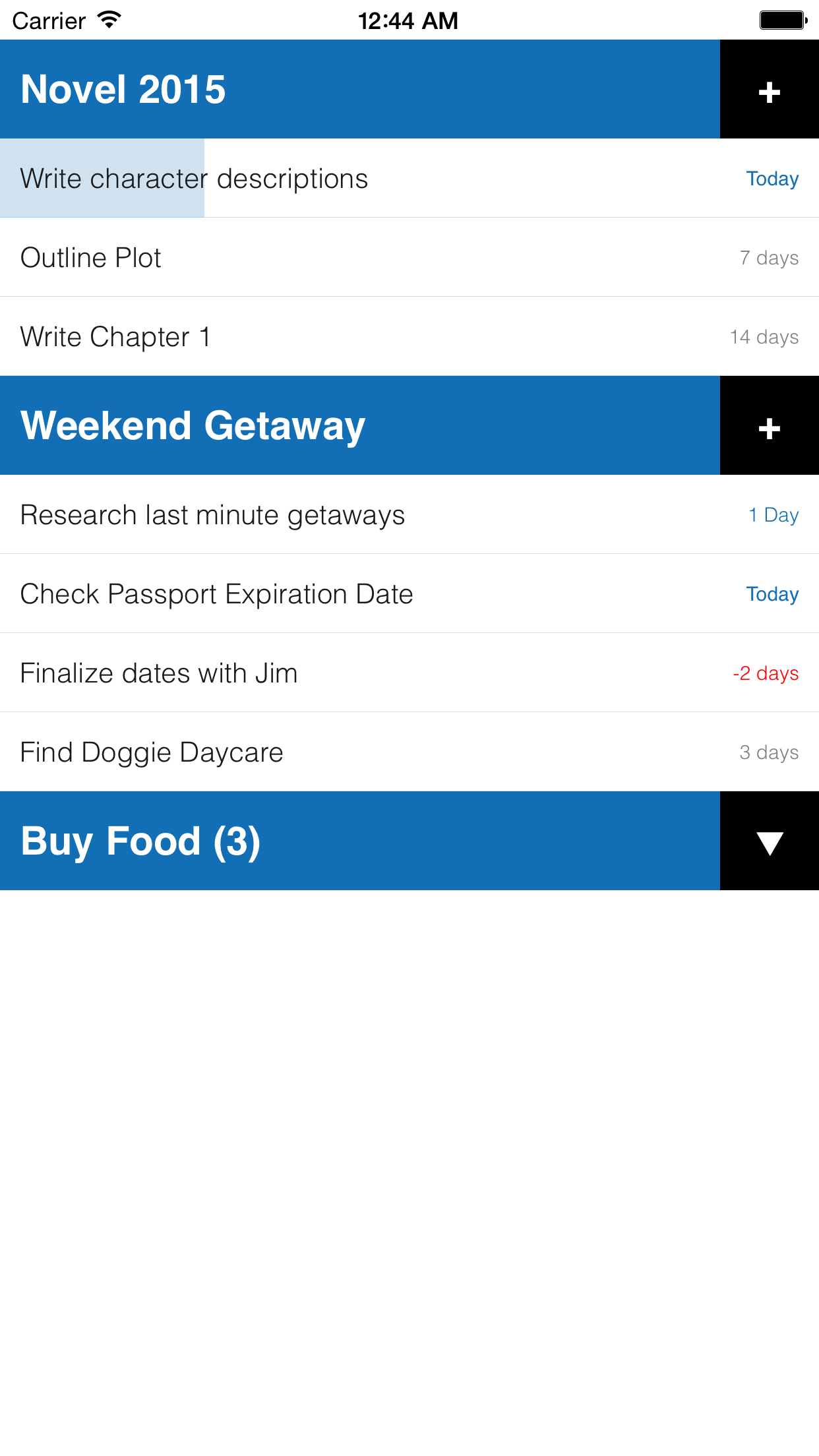
Task: Tap Today due label for character descriptions
Action: pos(772,179)
